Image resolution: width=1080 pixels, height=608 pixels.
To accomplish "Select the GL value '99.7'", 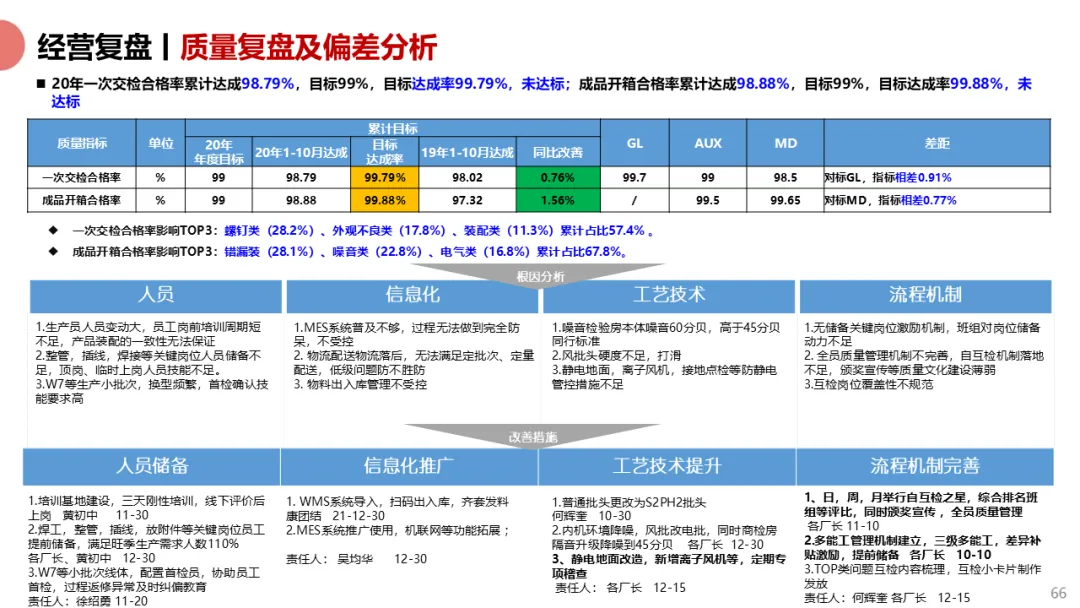I will [x=634, y=177].
